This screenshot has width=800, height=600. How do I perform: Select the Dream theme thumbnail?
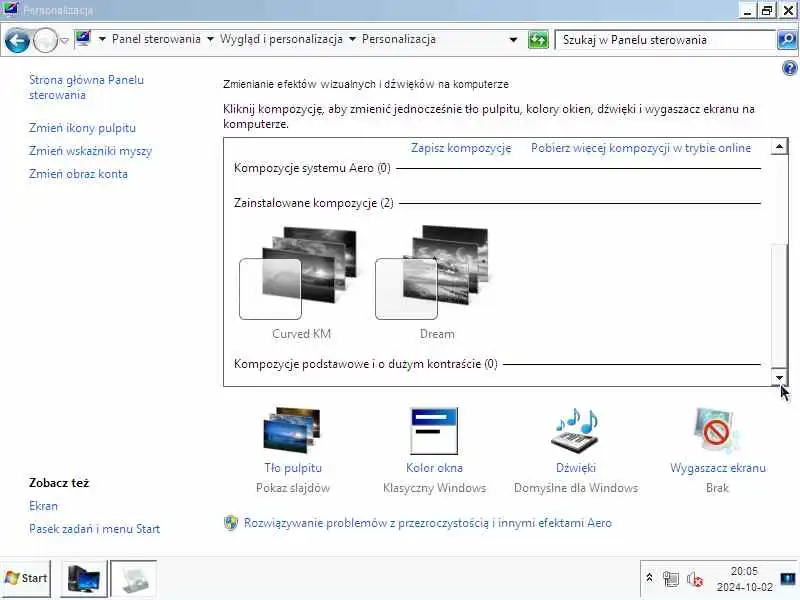(x=433, y=273)
